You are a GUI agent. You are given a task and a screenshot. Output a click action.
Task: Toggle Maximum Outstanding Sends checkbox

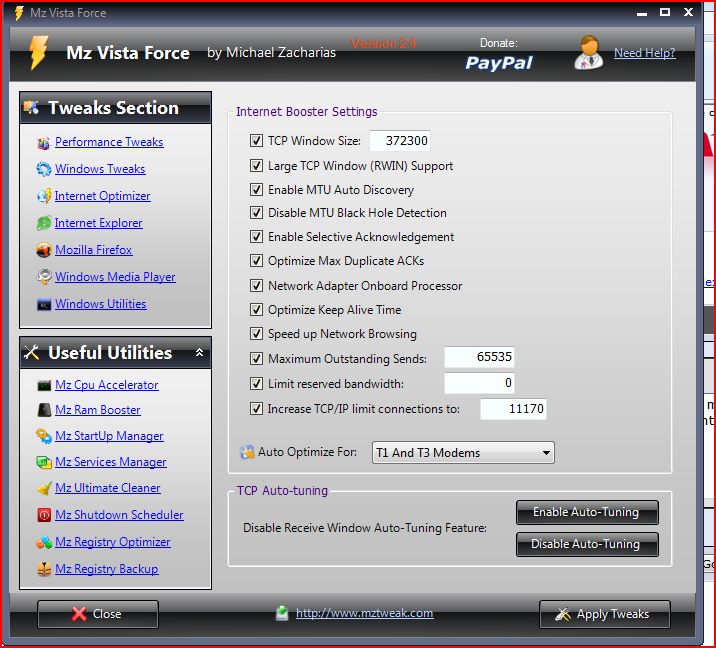point(256,358)
